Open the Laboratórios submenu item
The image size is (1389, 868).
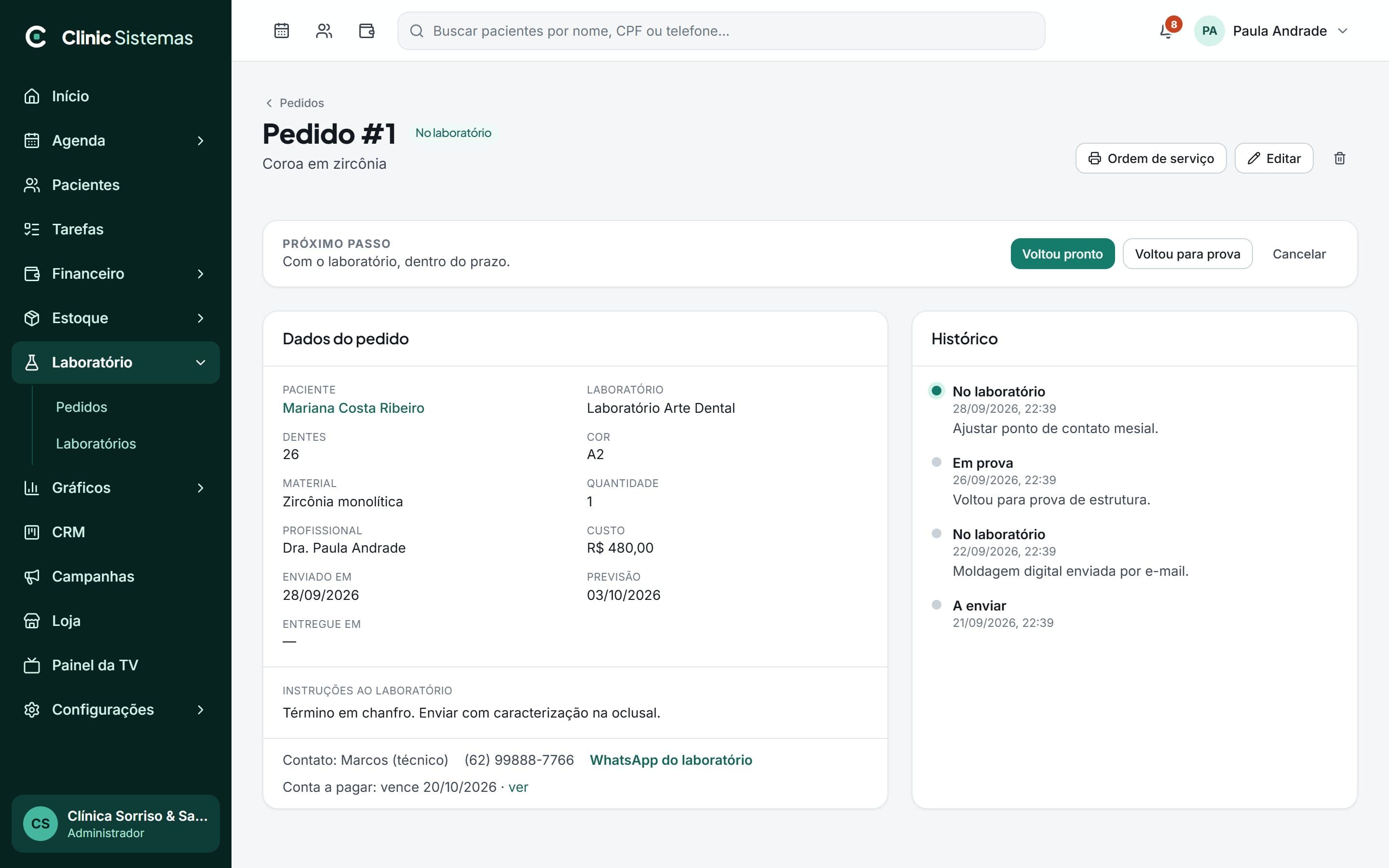[96, 444]
